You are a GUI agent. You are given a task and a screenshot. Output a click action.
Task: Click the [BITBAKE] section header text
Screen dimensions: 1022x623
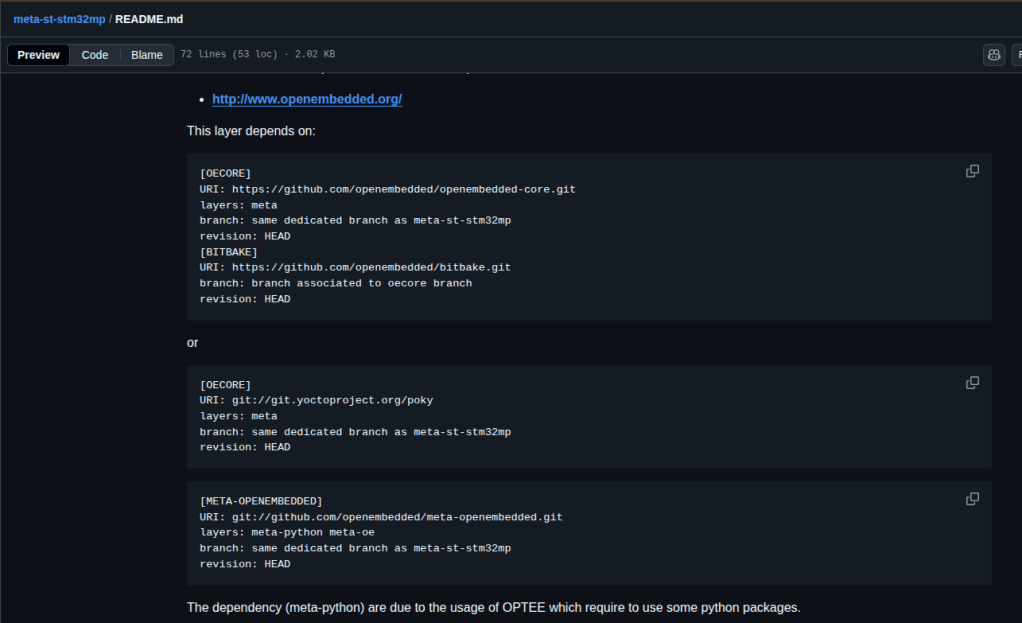228,252
